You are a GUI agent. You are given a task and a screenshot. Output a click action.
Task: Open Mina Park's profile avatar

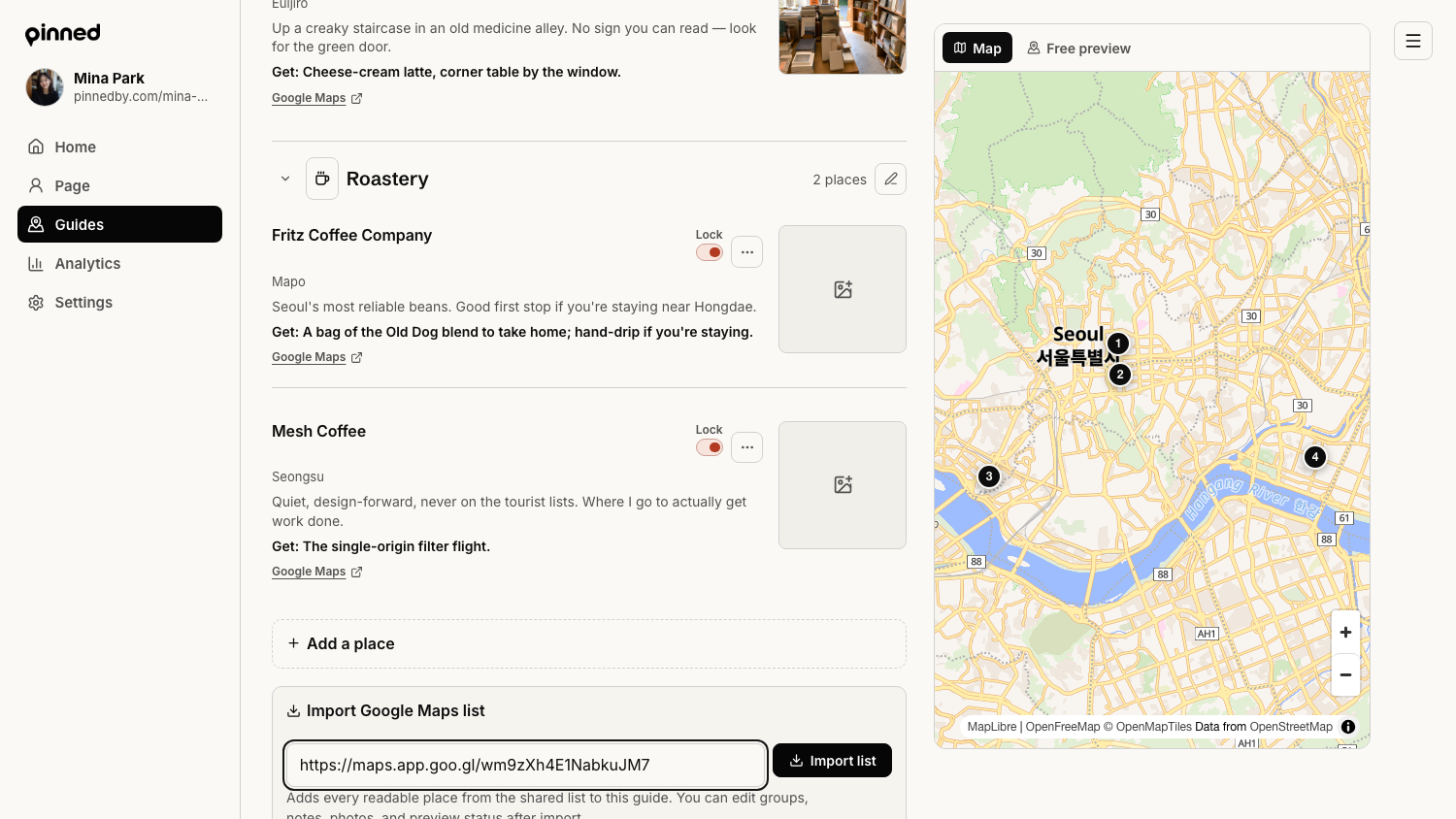[45, 87]
